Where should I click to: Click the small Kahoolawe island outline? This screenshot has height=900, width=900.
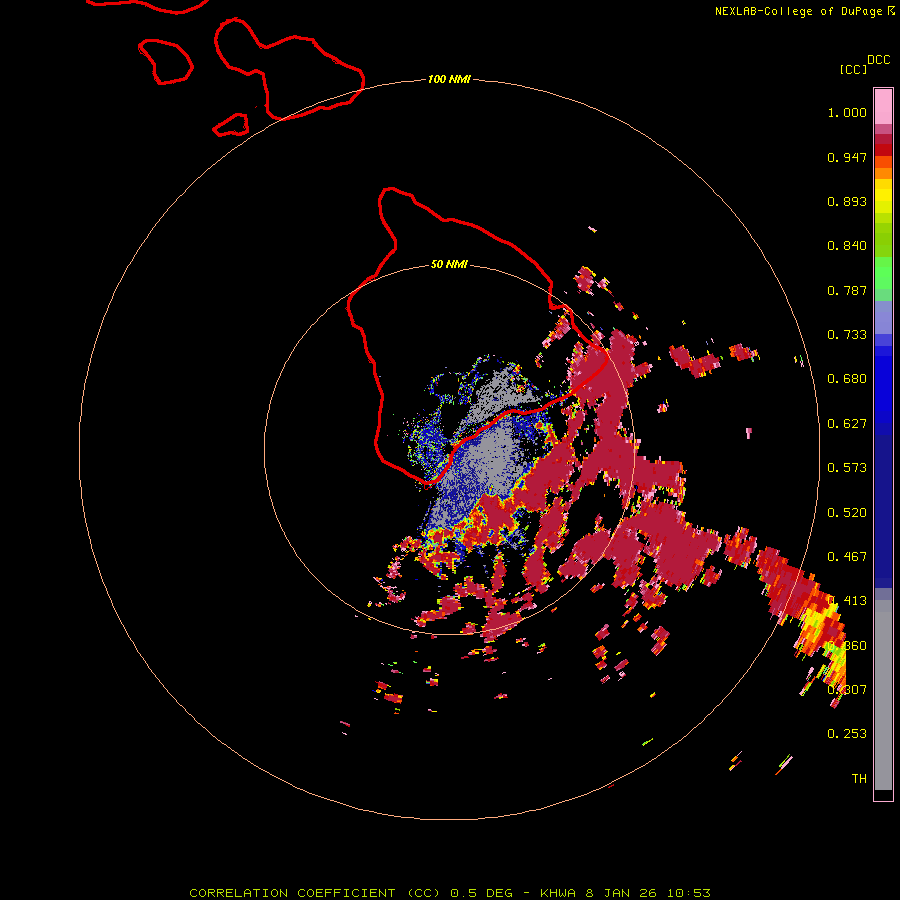tap(231, 125)
